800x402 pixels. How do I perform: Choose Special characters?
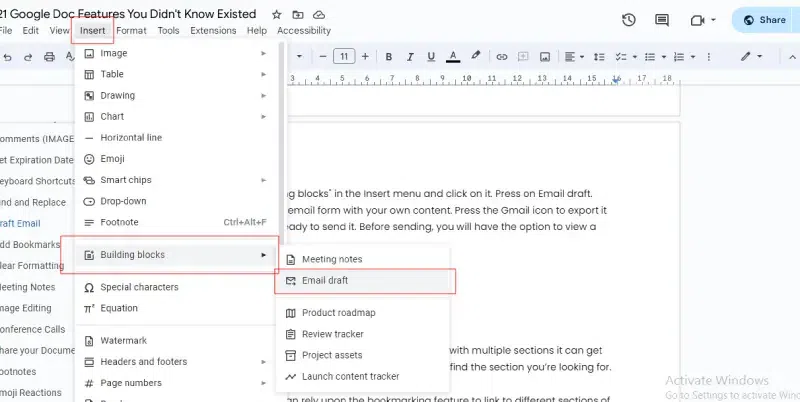coord(177,287)
